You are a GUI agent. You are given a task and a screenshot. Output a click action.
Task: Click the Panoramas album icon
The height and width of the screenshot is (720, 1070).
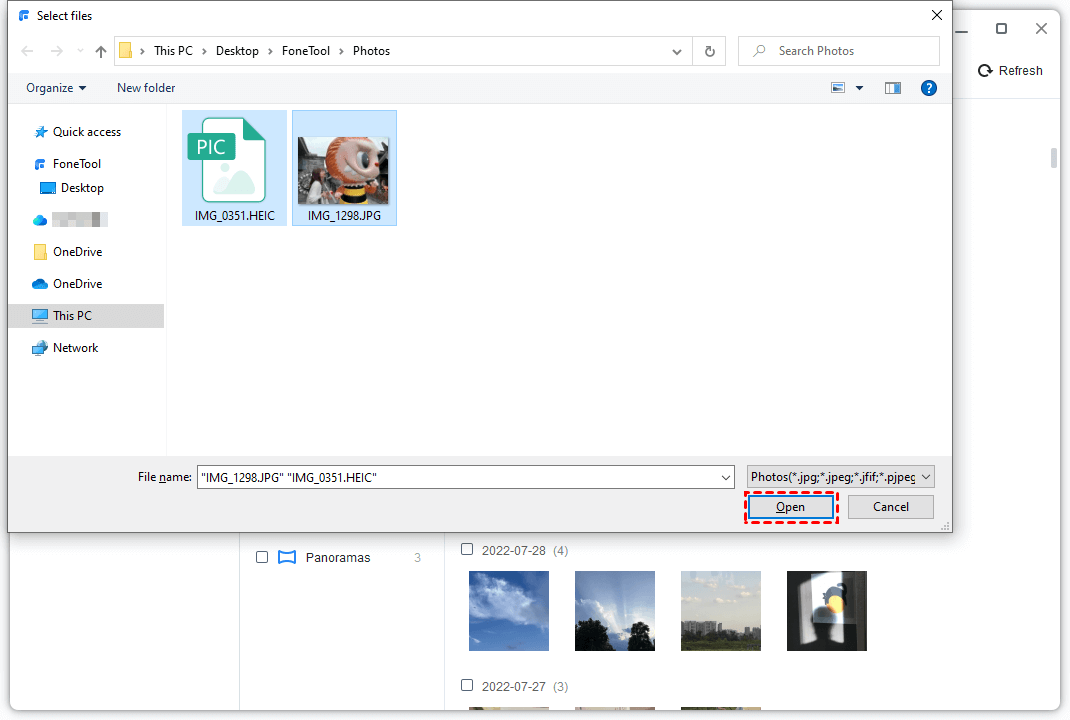click(288, 557)
